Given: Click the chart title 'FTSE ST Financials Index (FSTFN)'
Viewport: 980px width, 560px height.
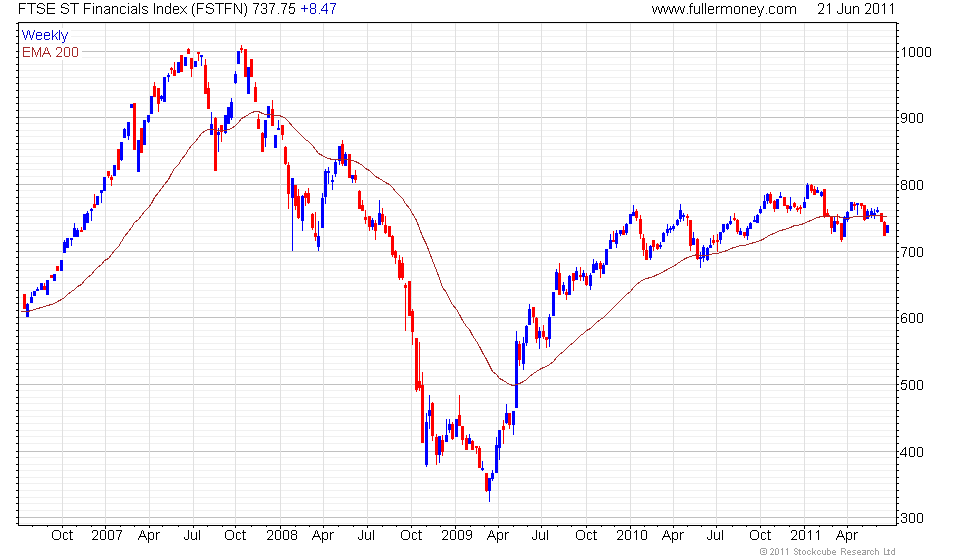Looking at the screenshot, I should pos(133,9).
